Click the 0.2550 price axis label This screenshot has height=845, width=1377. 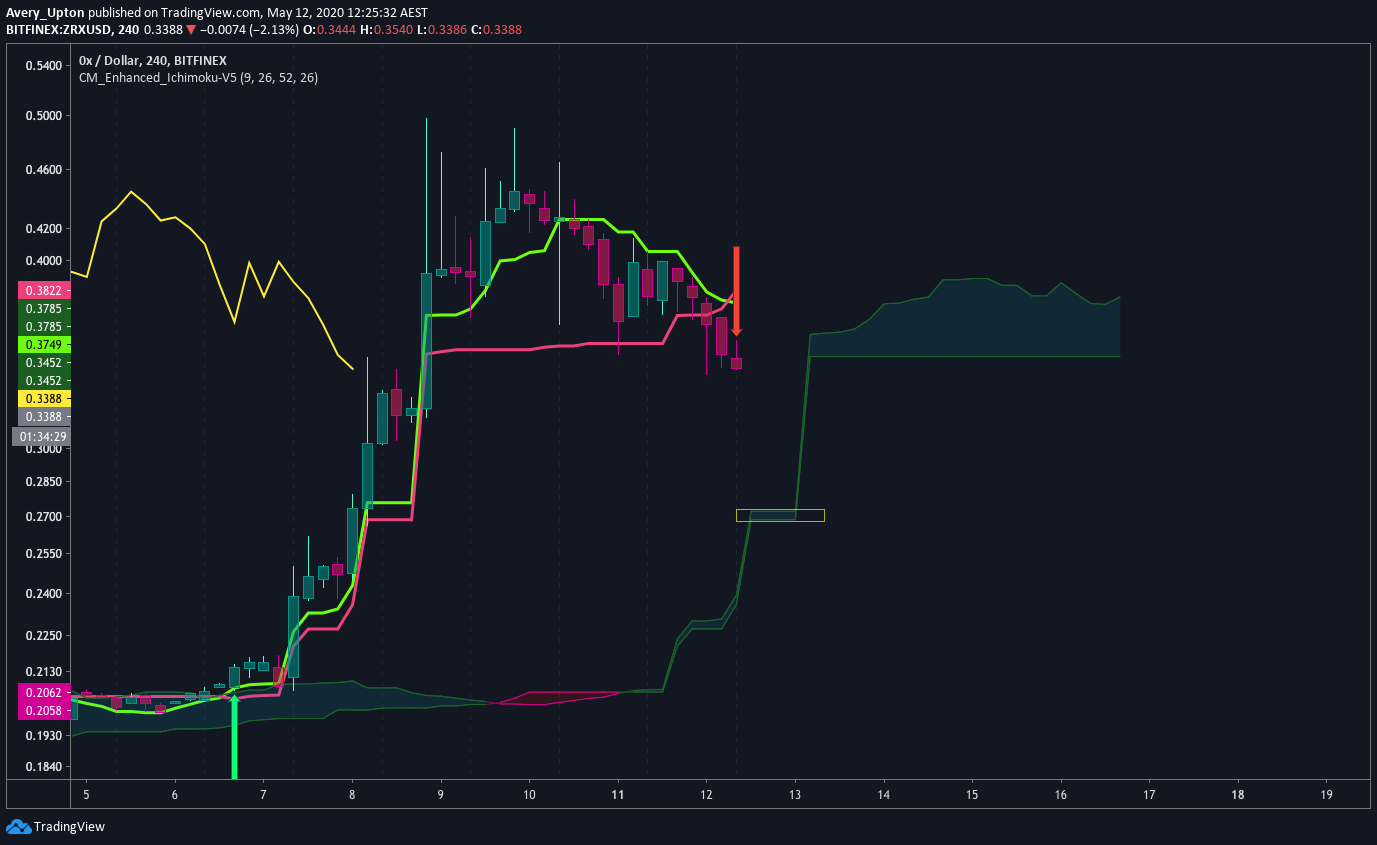tap(43, 553)
